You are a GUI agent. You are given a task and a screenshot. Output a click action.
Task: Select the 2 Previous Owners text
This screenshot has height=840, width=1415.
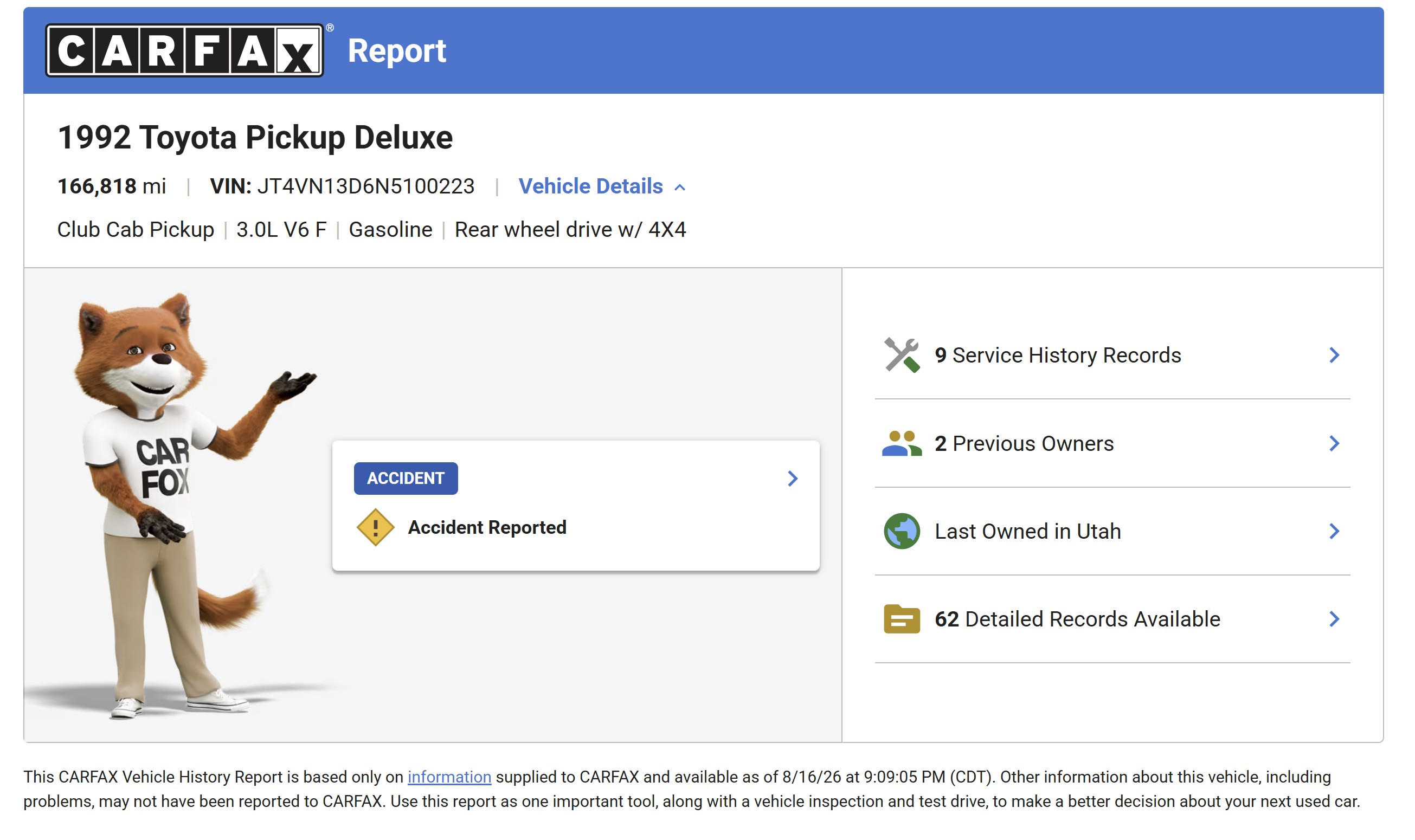(1024, 443)
